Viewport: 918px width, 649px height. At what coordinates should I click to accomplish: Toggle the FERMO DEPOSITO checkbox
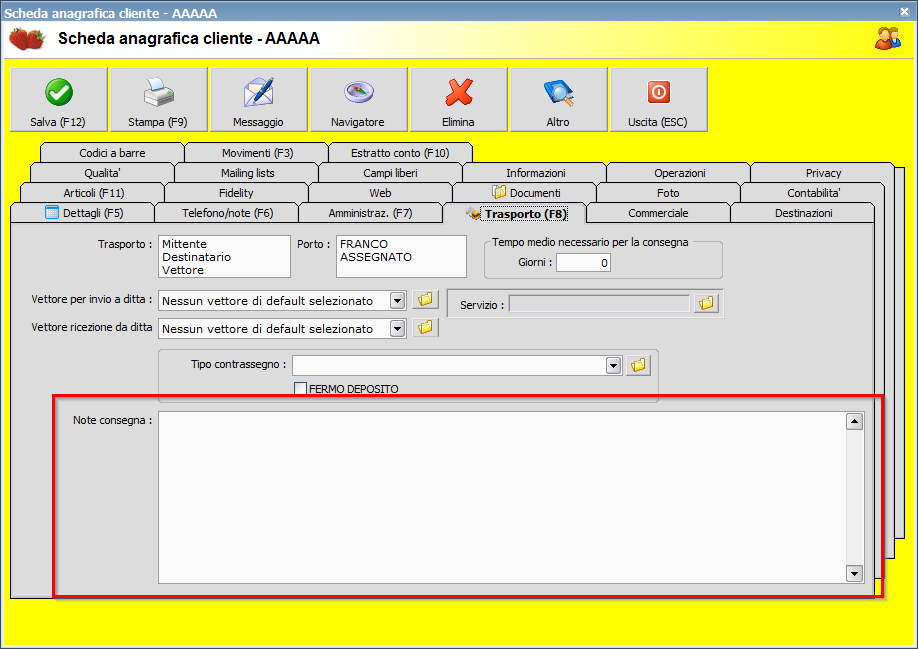(x=300, y=389)
